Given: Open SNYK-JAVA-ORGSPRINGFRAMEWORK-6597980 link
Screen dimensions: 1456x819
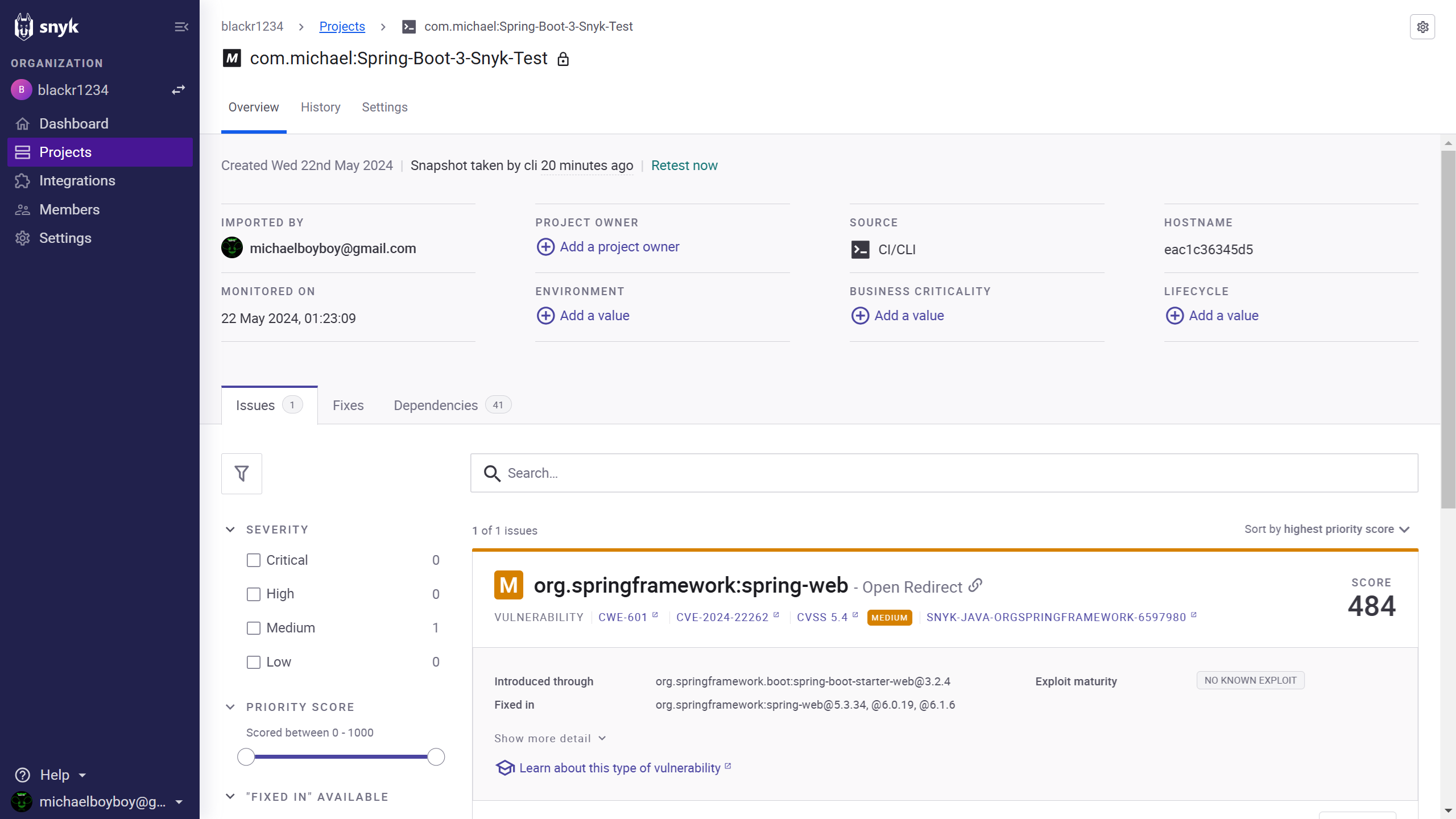Looking at the screenshot, I should point(1061,617).
